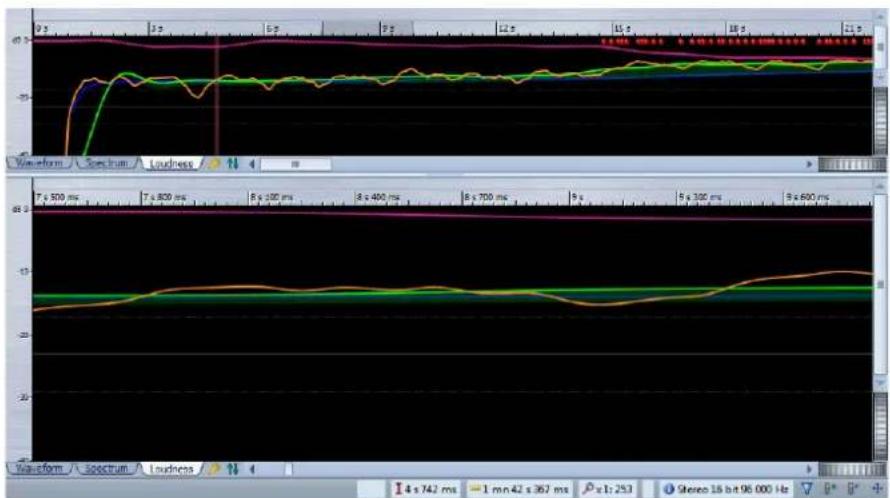The image size is (890, 498).
Task: Click the 8 s 100 ms mark on lower ruler
Action: point(272,197)
